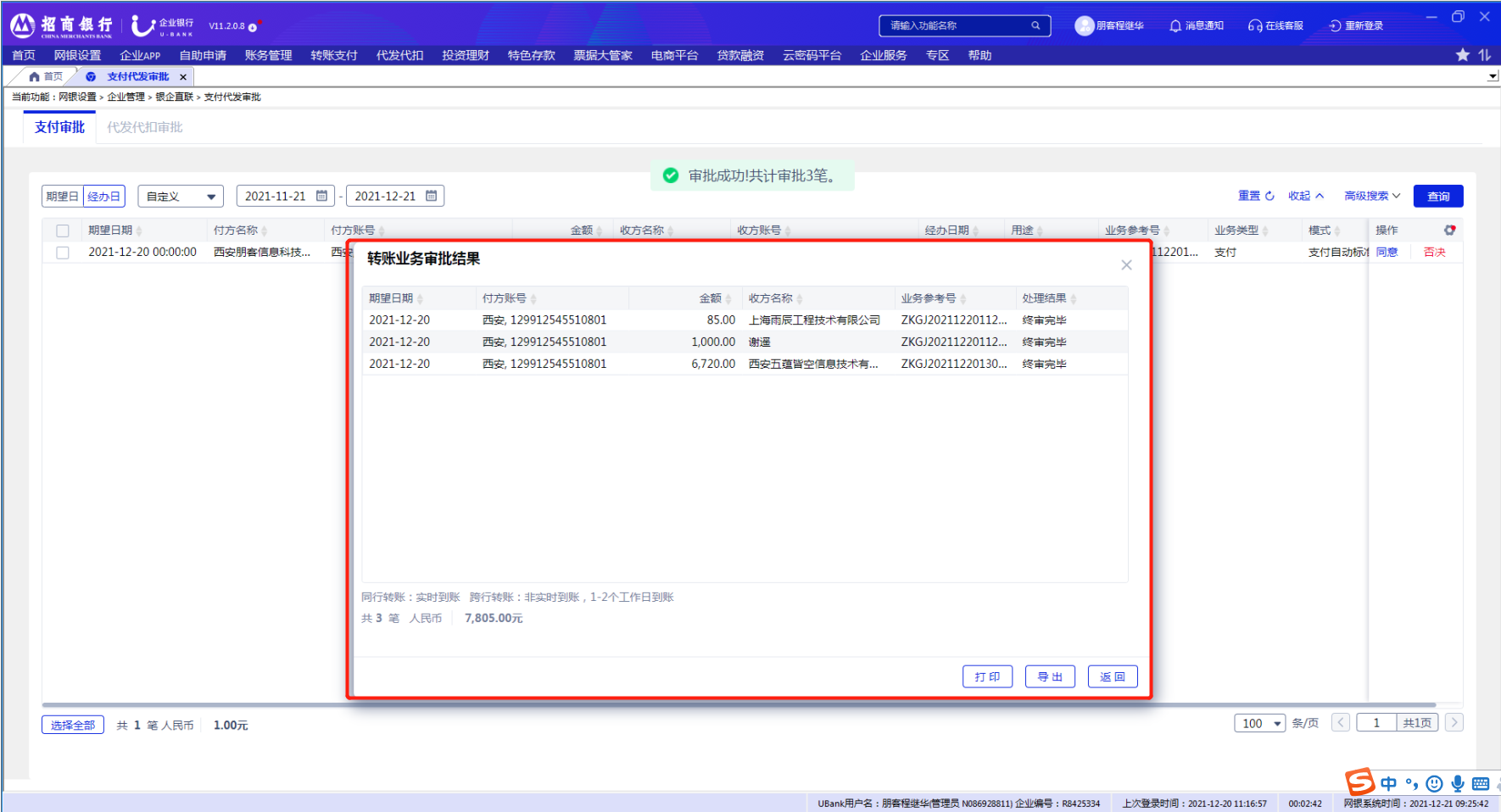Open online customer service headset icon

point(1255,25)
